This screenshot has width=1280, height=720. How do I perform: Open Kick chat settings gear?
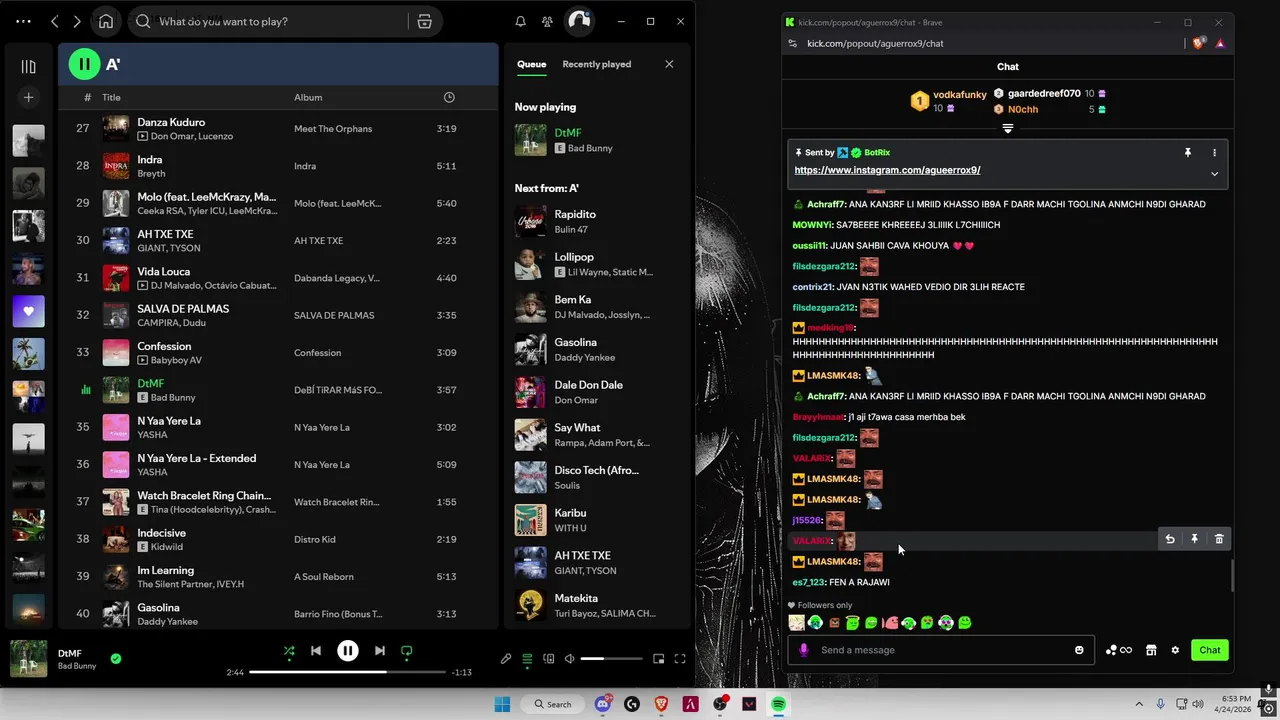point(1175,650)
